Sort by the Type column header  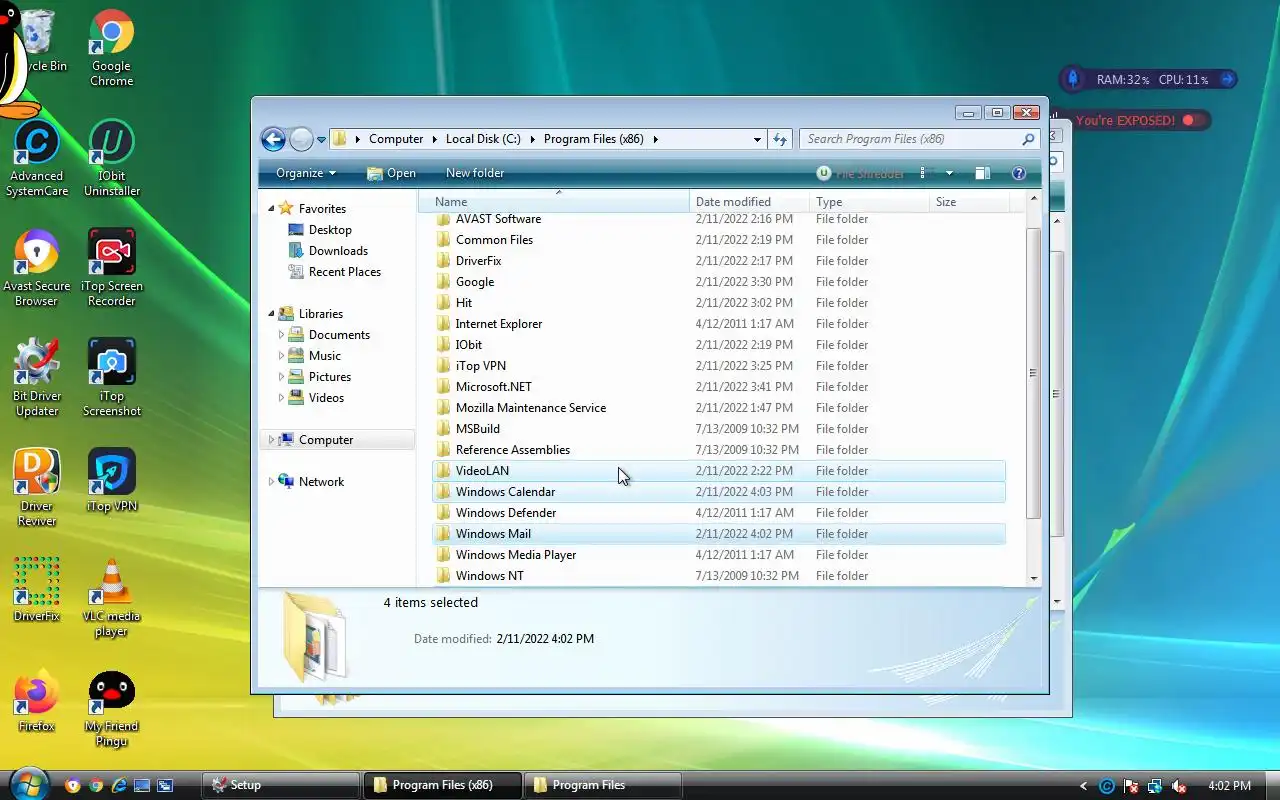869,202
